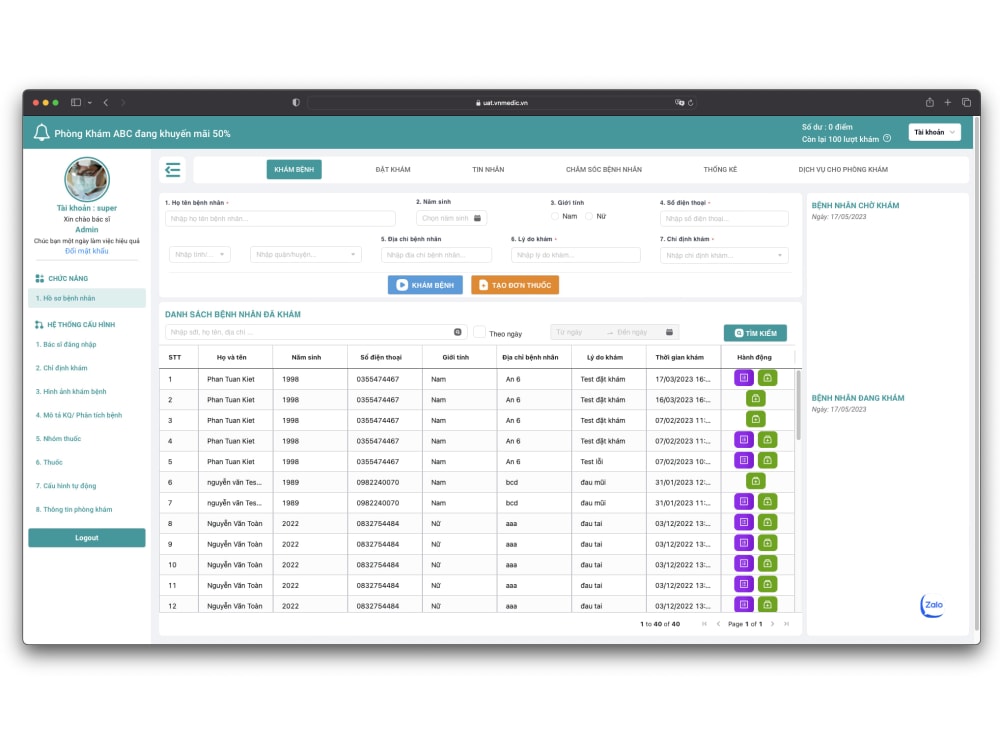
Task: Open Thông tin phòng khám sidebar item
Action: (73, 510)
